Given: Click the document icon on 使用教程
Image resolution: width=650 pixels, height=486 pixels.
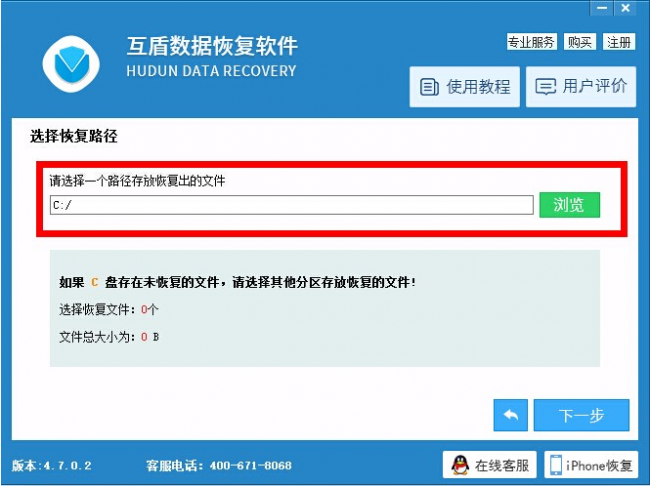Looking at the screenshot, I should 429,87.
